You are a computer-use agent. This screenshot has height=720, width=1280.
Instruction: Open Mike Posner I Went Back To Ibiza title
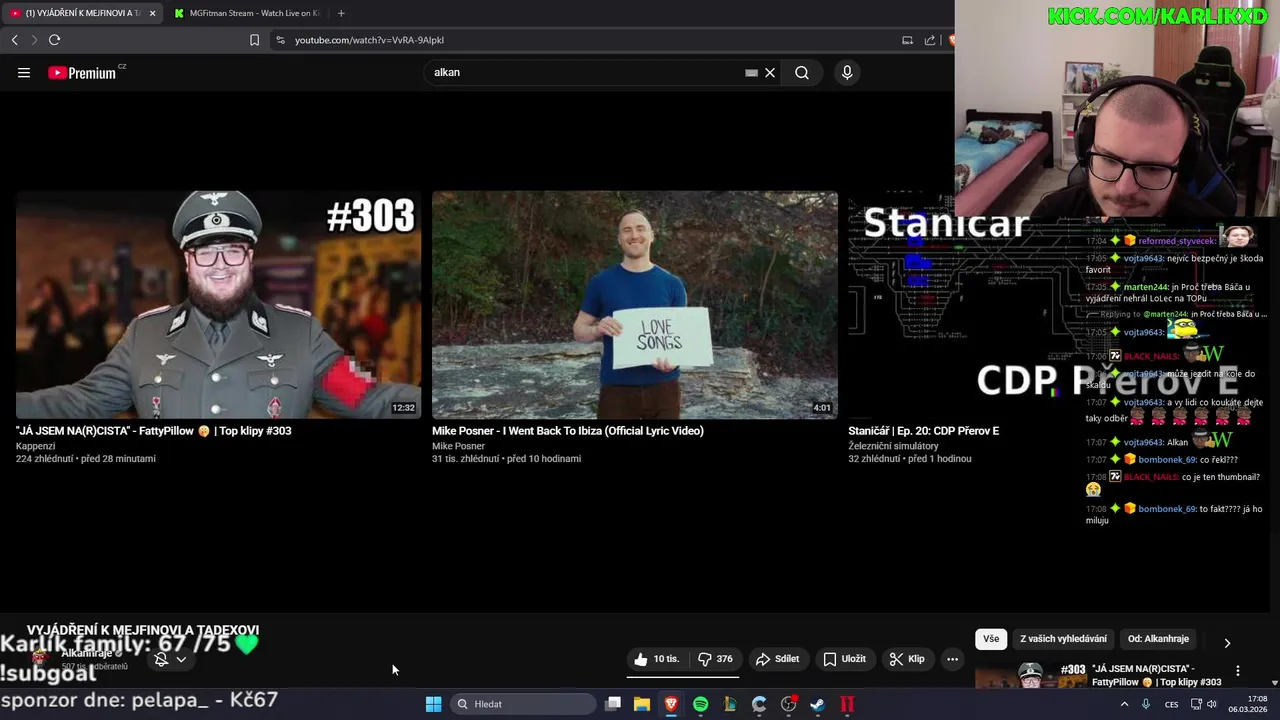point(567,431)
